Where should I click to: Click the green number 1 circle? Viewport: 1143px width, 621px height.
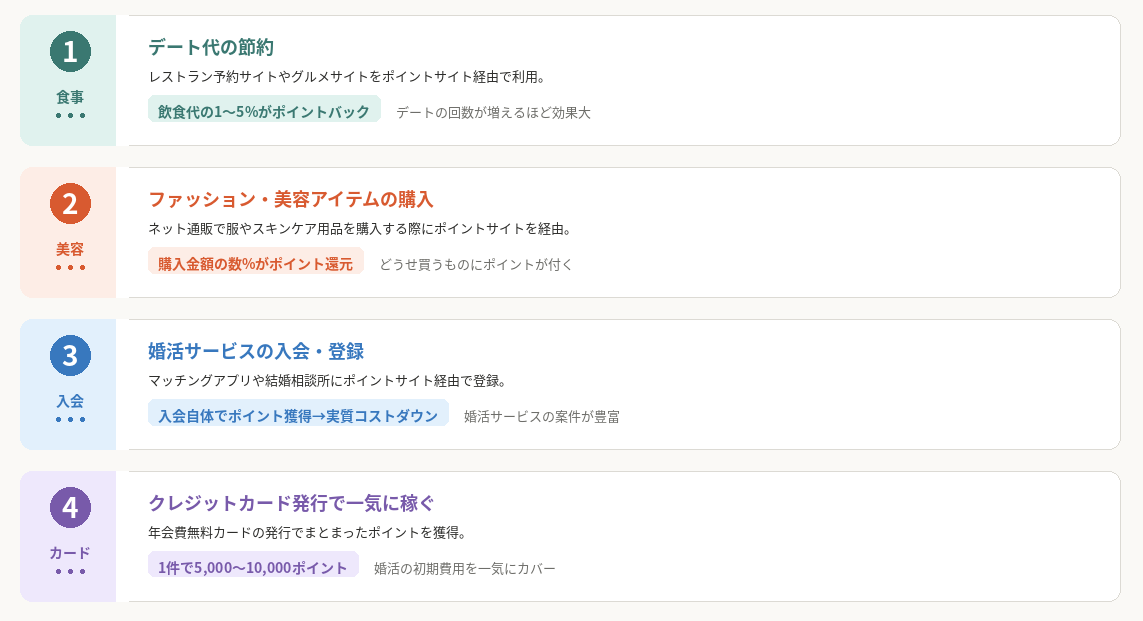pos(70,51)
